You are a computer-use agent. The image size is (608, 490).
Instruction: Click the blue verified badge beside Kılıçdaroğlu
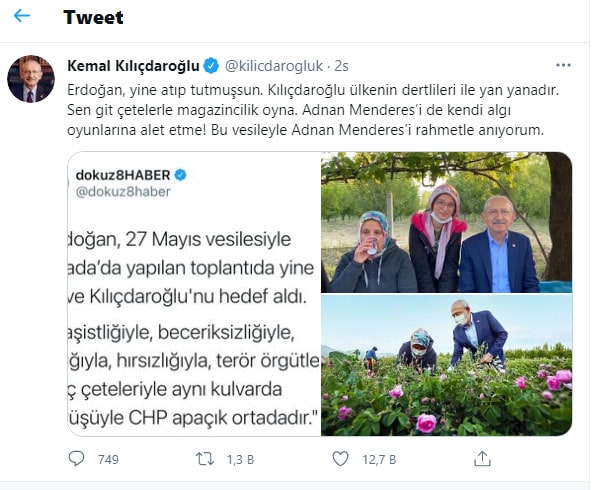(x=211, y=66)
